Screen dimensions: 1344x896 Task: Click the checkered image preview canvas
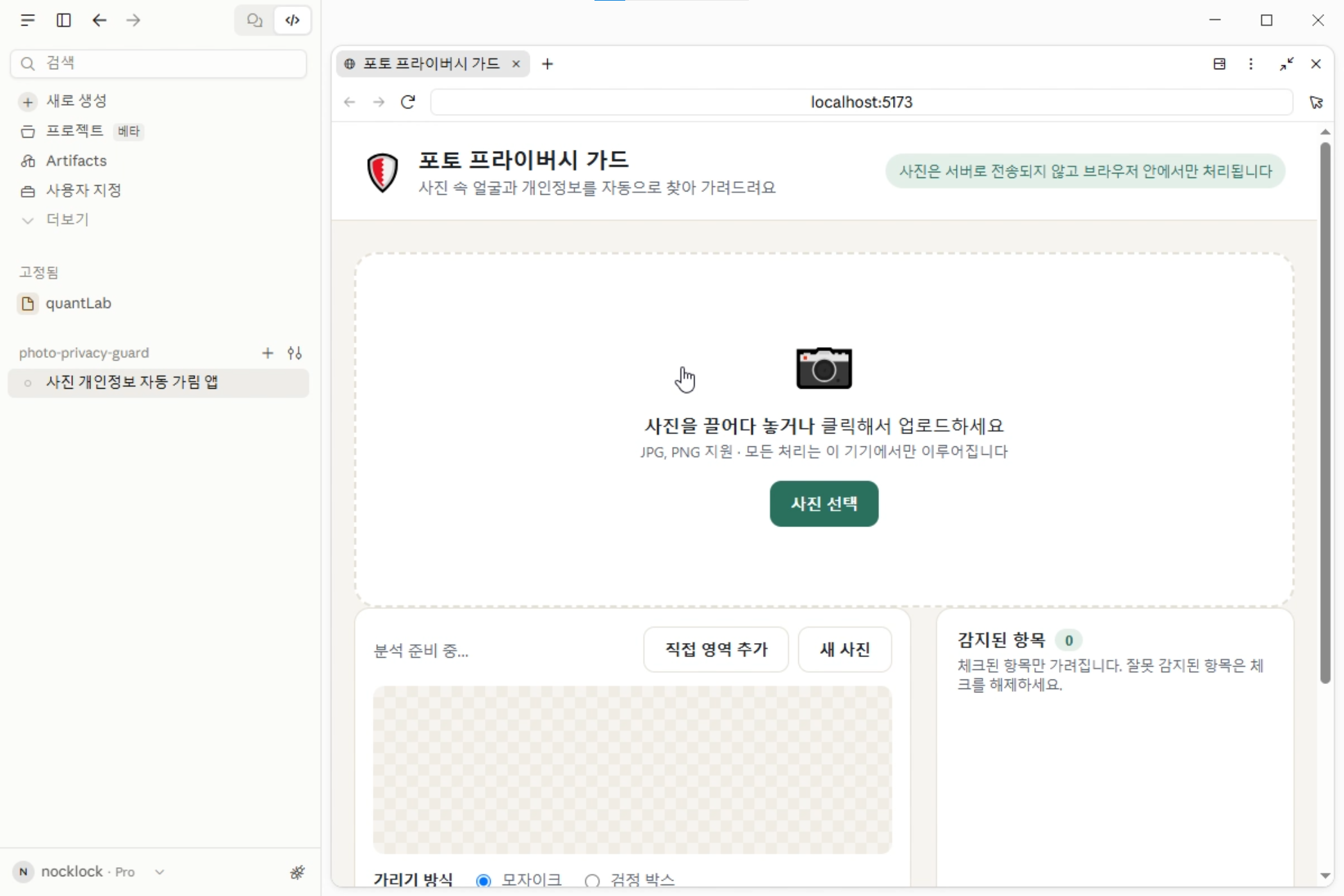[632, 770]
